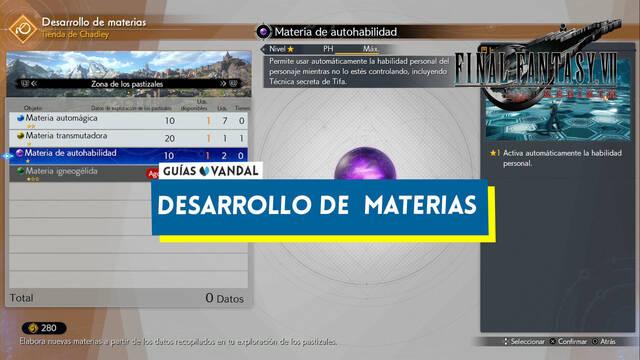Select the PH tab
640x360 pixels.
point(328,49)
